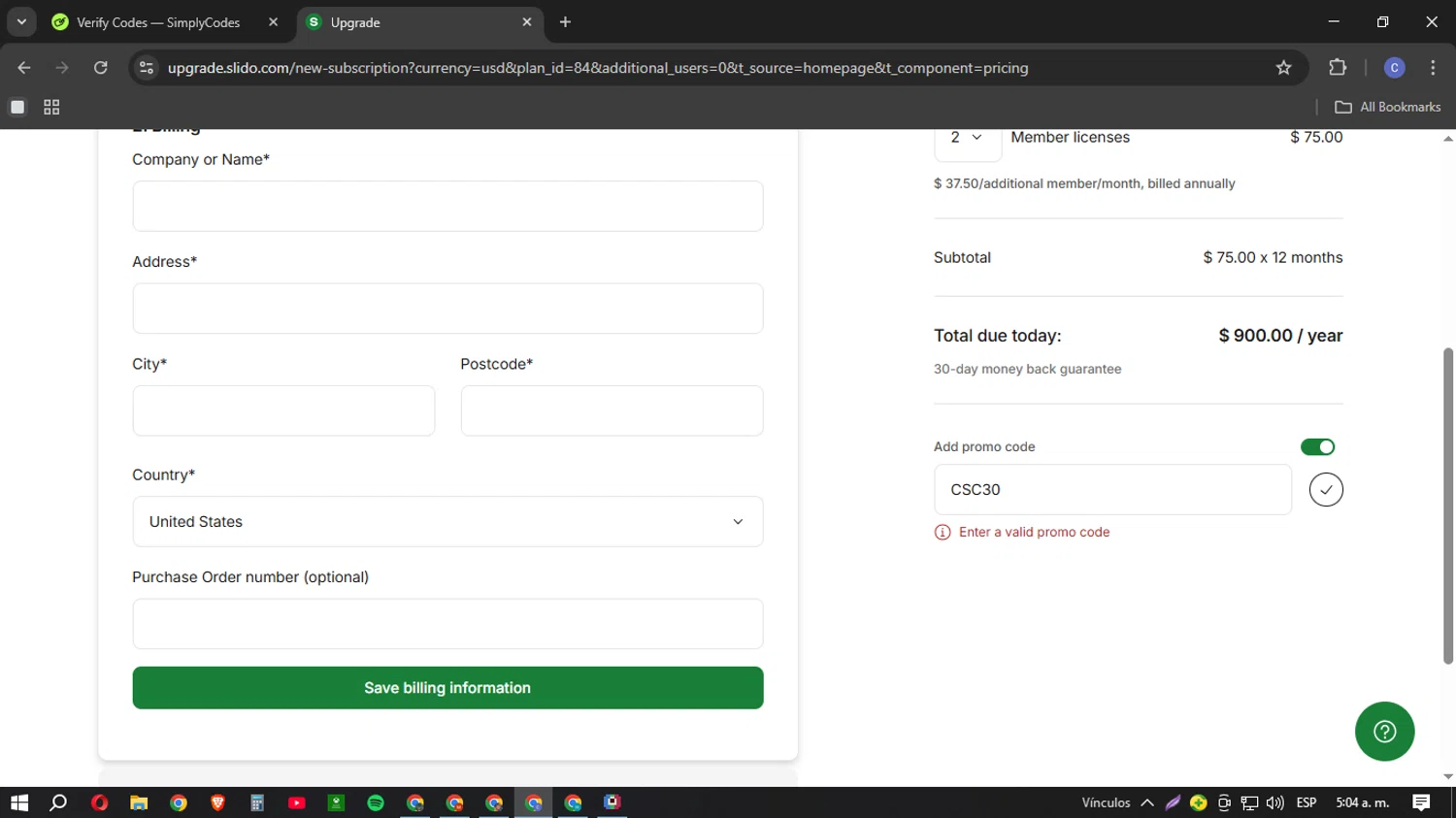Open the tab search dropdown arrow
This screenshot has width=1456, height=818.
[21, 21]
